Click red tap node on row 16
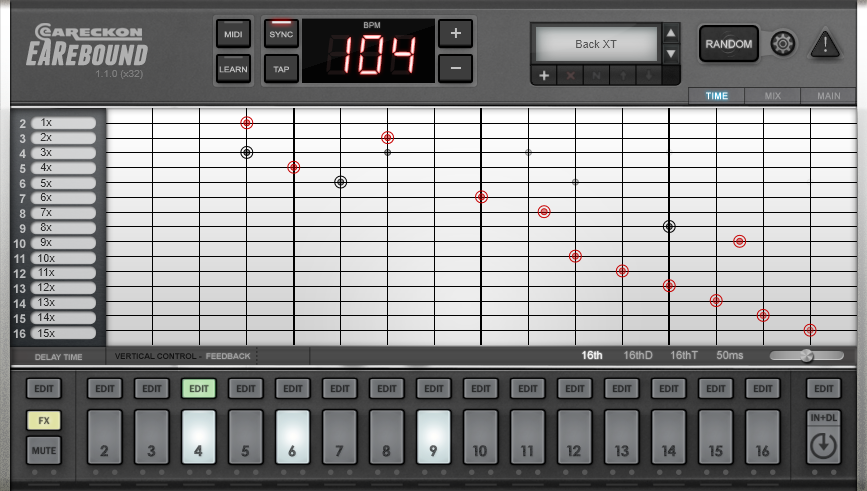Screen dimensions: 867x491 click(810, 330)
